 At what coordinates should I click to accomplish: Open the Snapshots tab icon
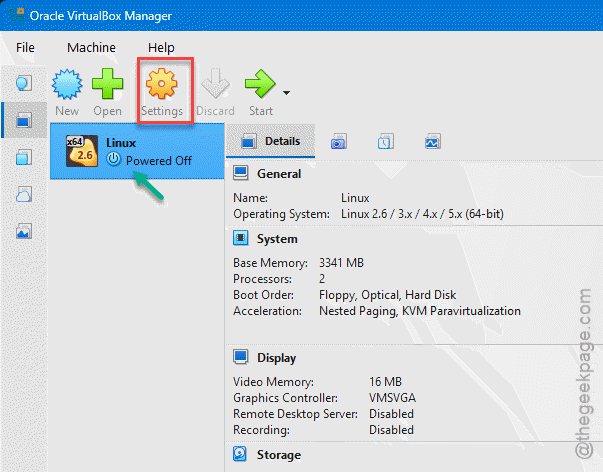pyautogui.click(x=339, y=142)
